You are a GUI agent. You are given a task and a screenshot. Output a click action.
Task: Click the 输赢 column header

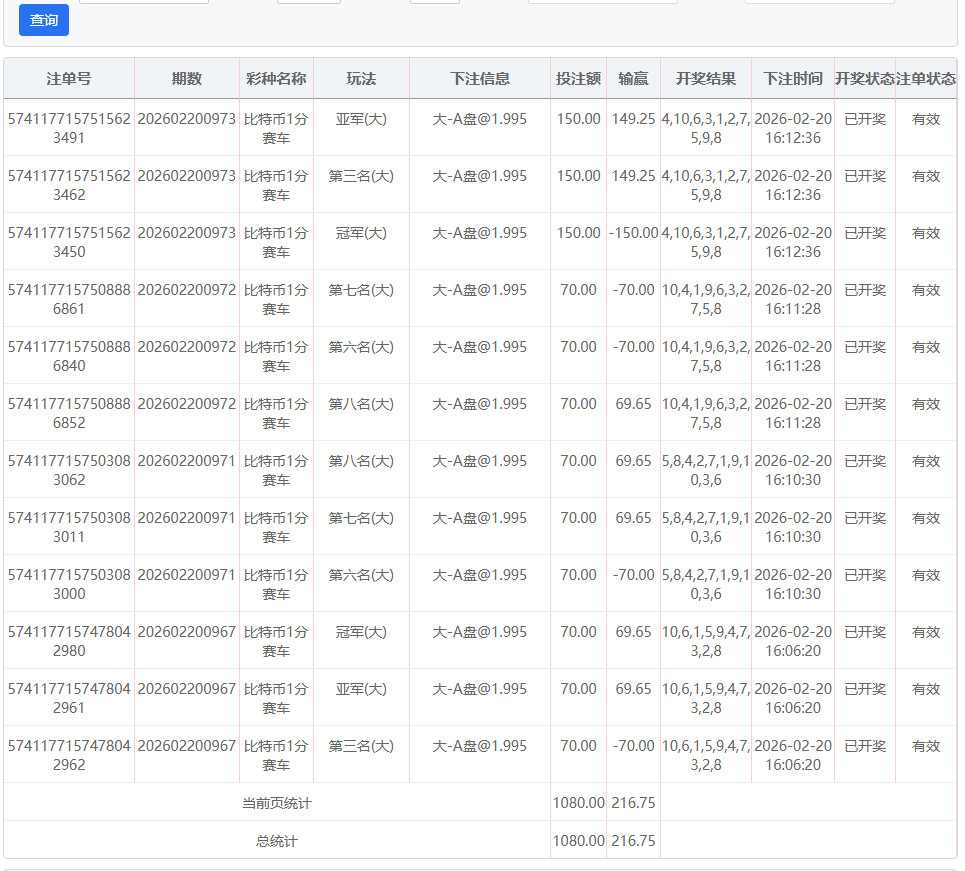coord(633,79)
